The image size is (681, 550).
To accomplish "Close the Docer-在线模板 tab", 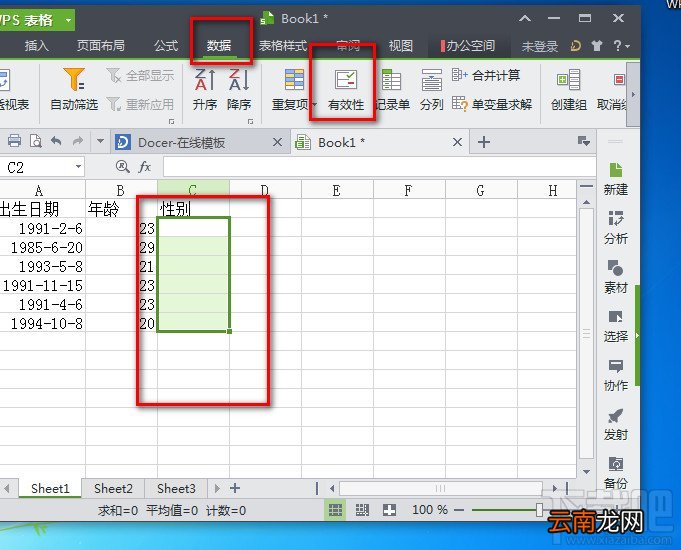I will pos(277,142).
